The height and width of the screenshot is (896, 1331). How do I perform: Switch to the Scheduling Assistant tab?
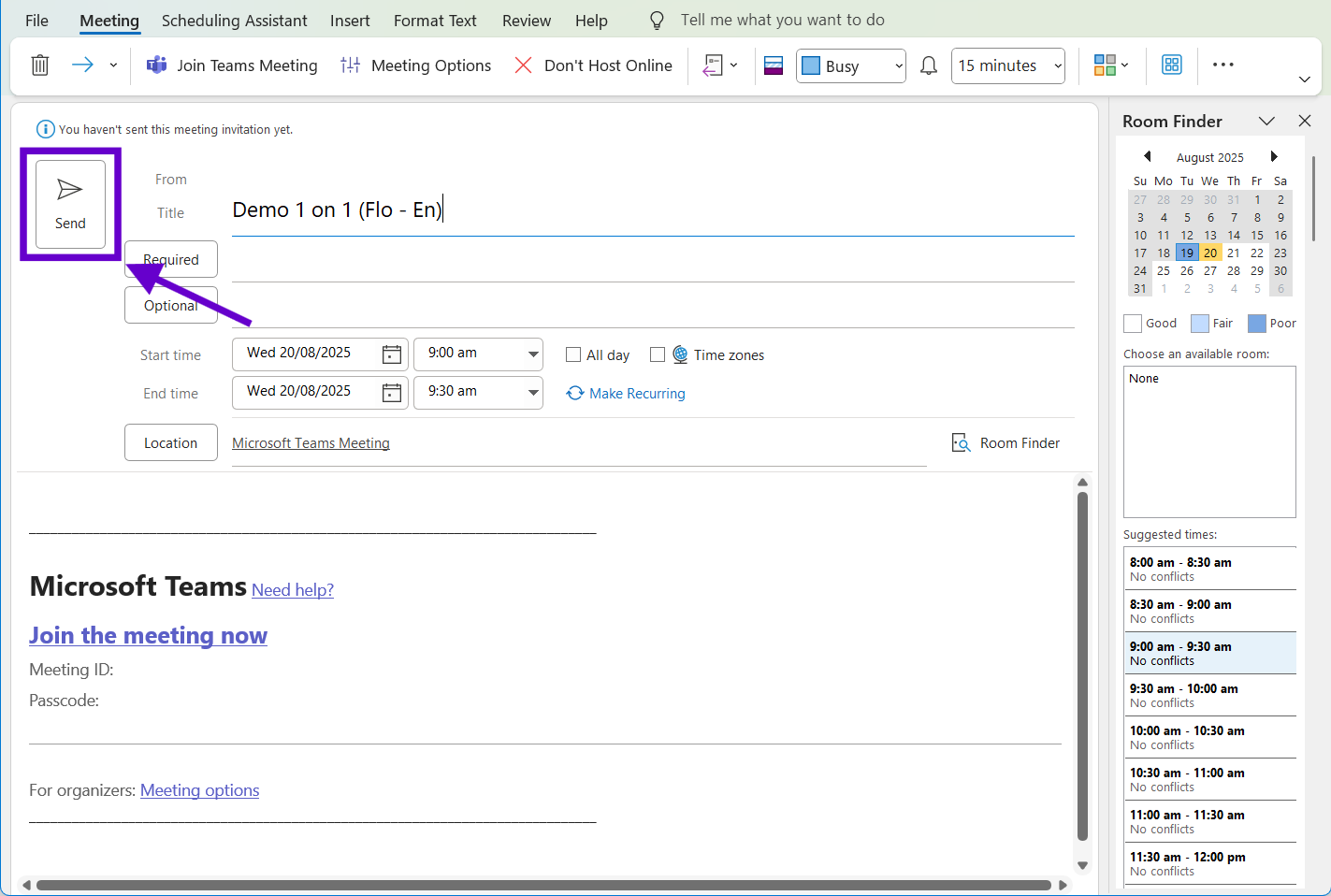point(234,21)
